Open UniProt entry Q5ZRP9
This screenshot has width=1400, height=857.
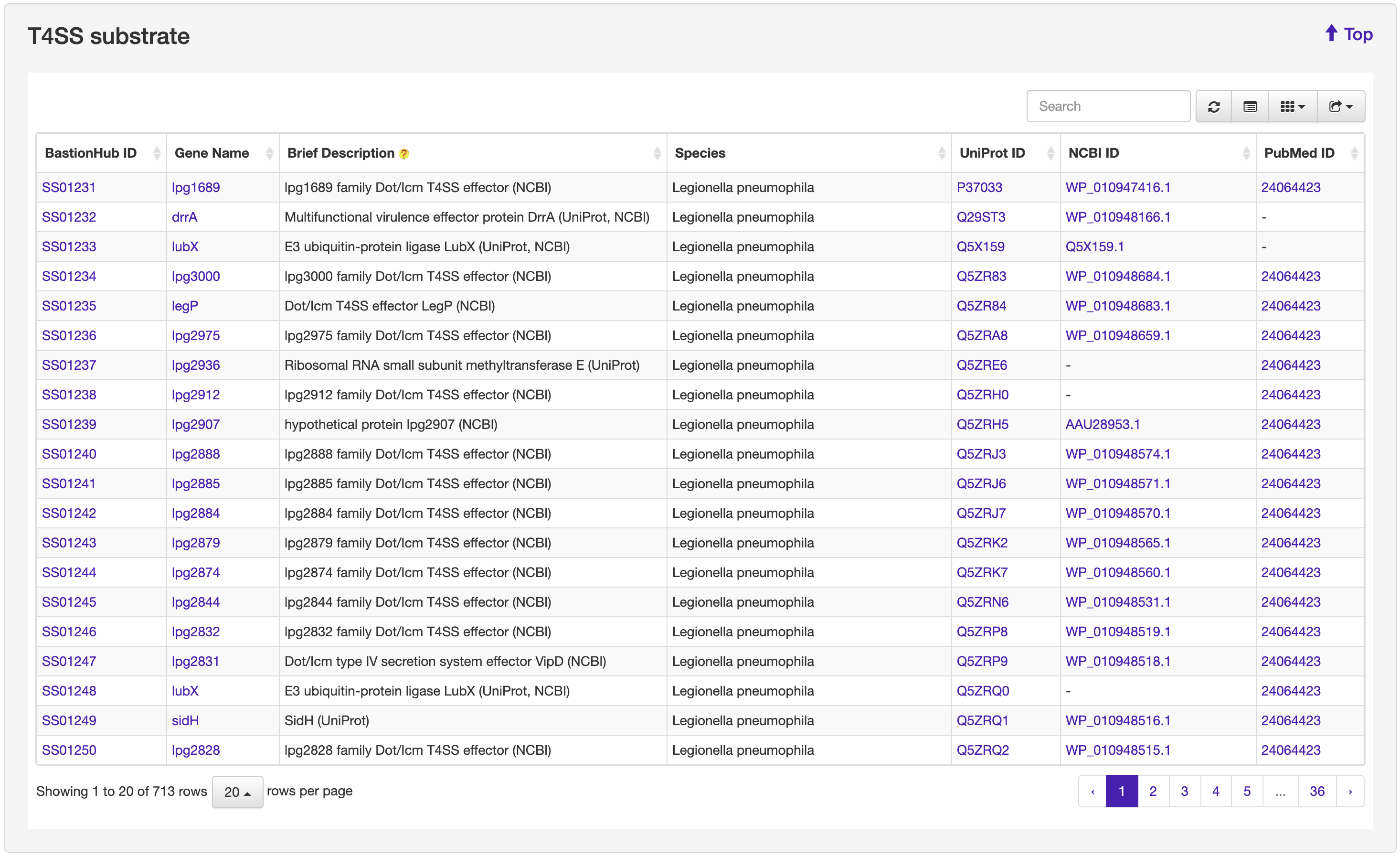pyautogui.click(x=982, y=662)
